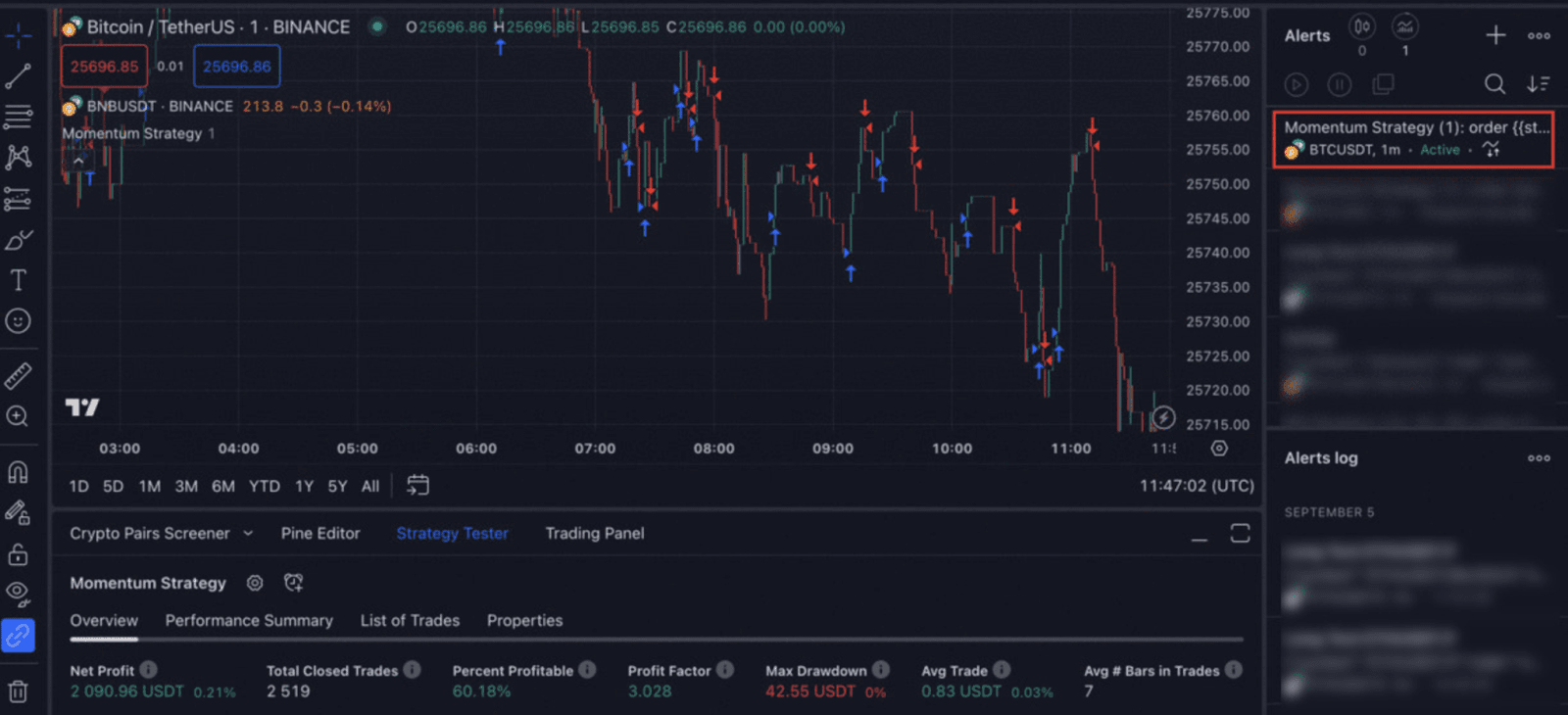This screenshot has height=715, width=1568.
Task: Select the crosshair cursor tool
Action: click(x=18, y=37)
